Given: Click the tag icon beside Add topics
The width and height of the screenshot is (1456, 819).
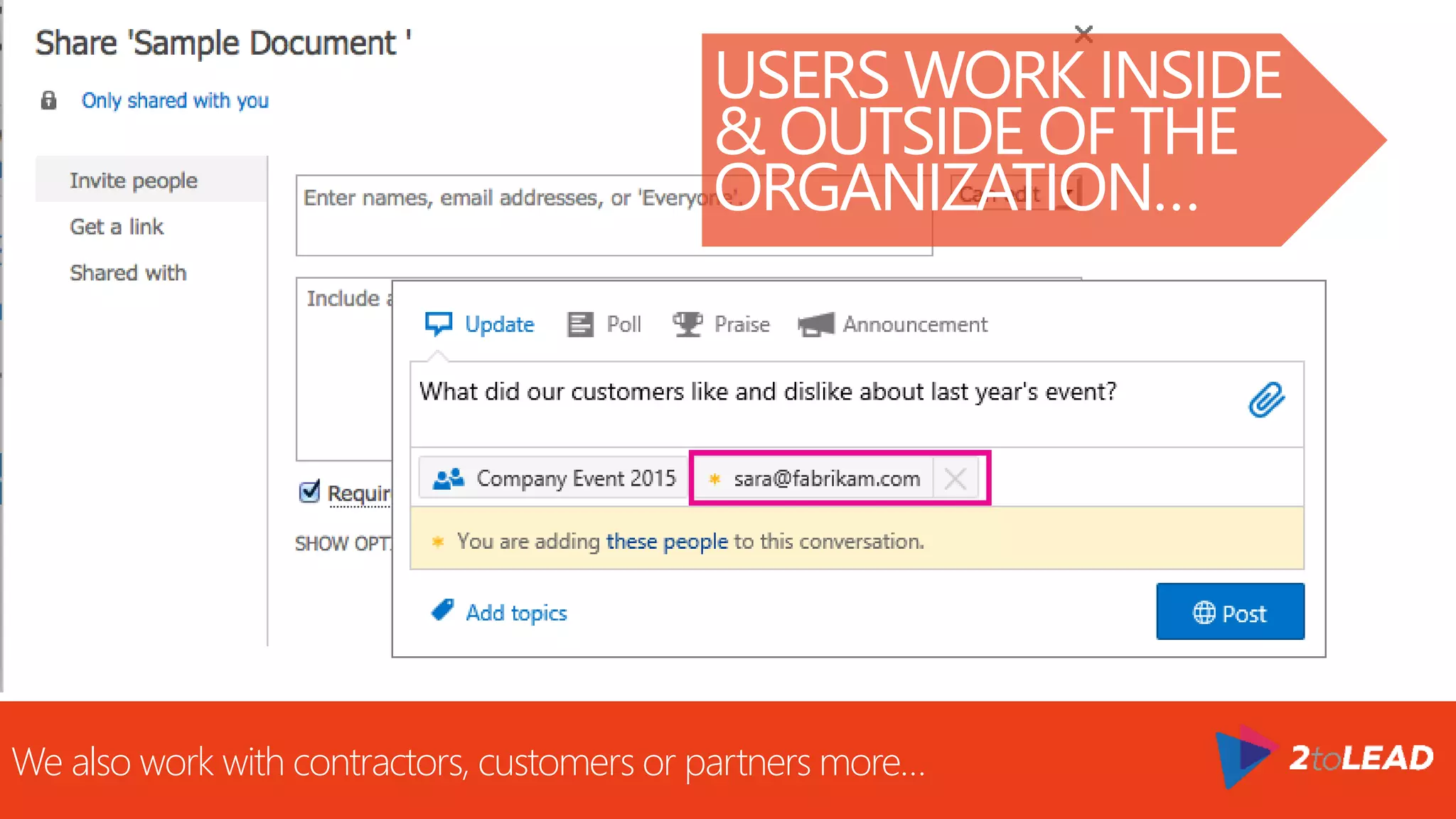Looking at the screenshot, I should pyautogui.click(x=442, y=610).
